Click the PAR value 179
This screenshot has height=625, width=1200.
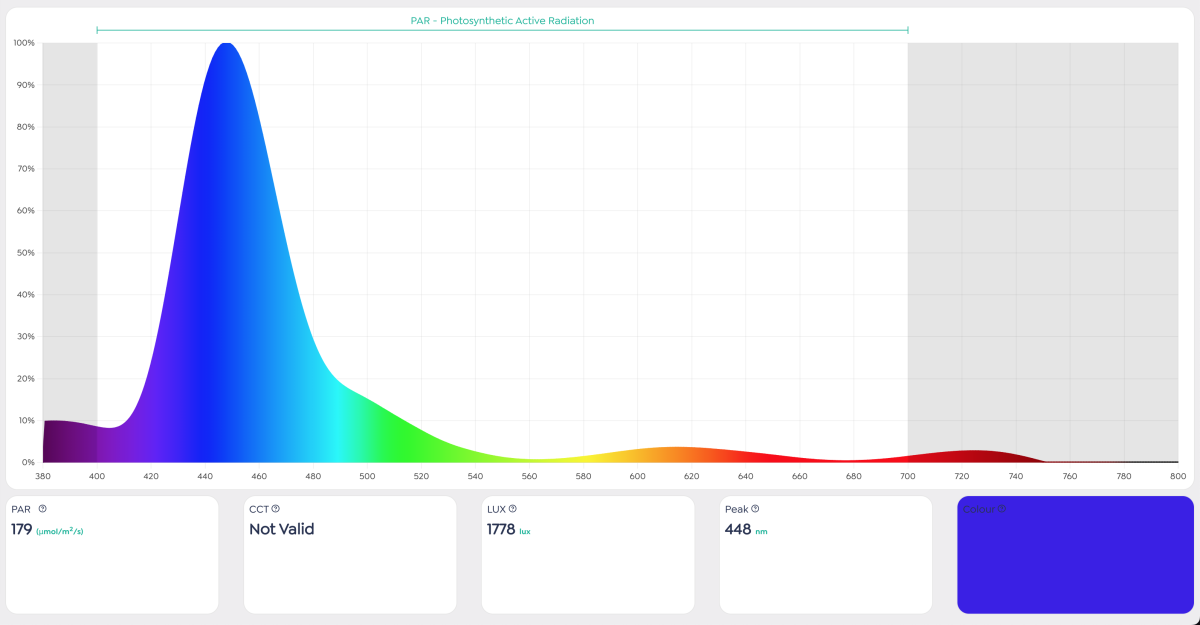point(22,529)
